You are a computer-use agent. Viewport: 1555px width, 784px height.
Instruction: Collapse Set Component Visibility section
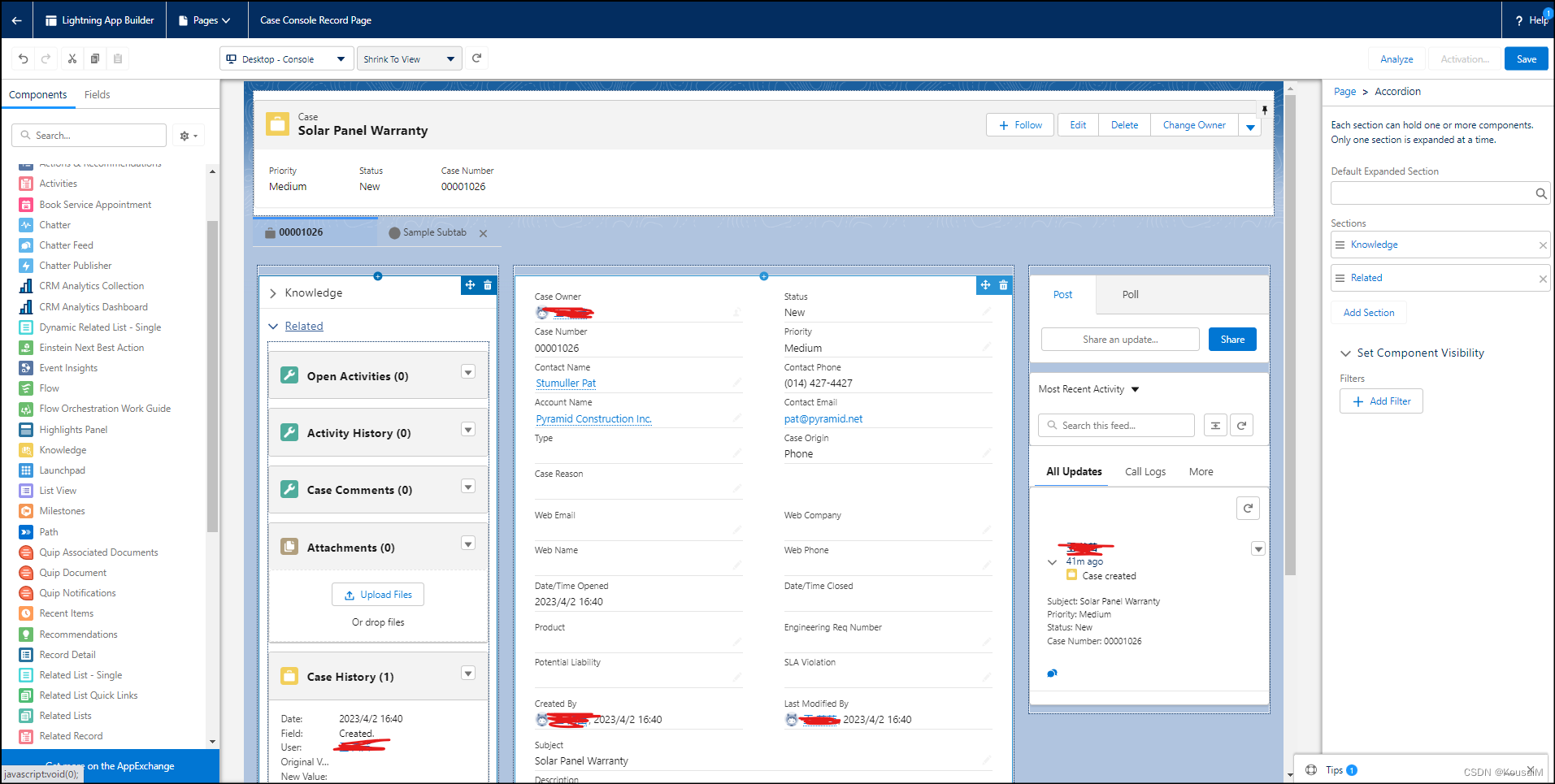(1345, 353)
